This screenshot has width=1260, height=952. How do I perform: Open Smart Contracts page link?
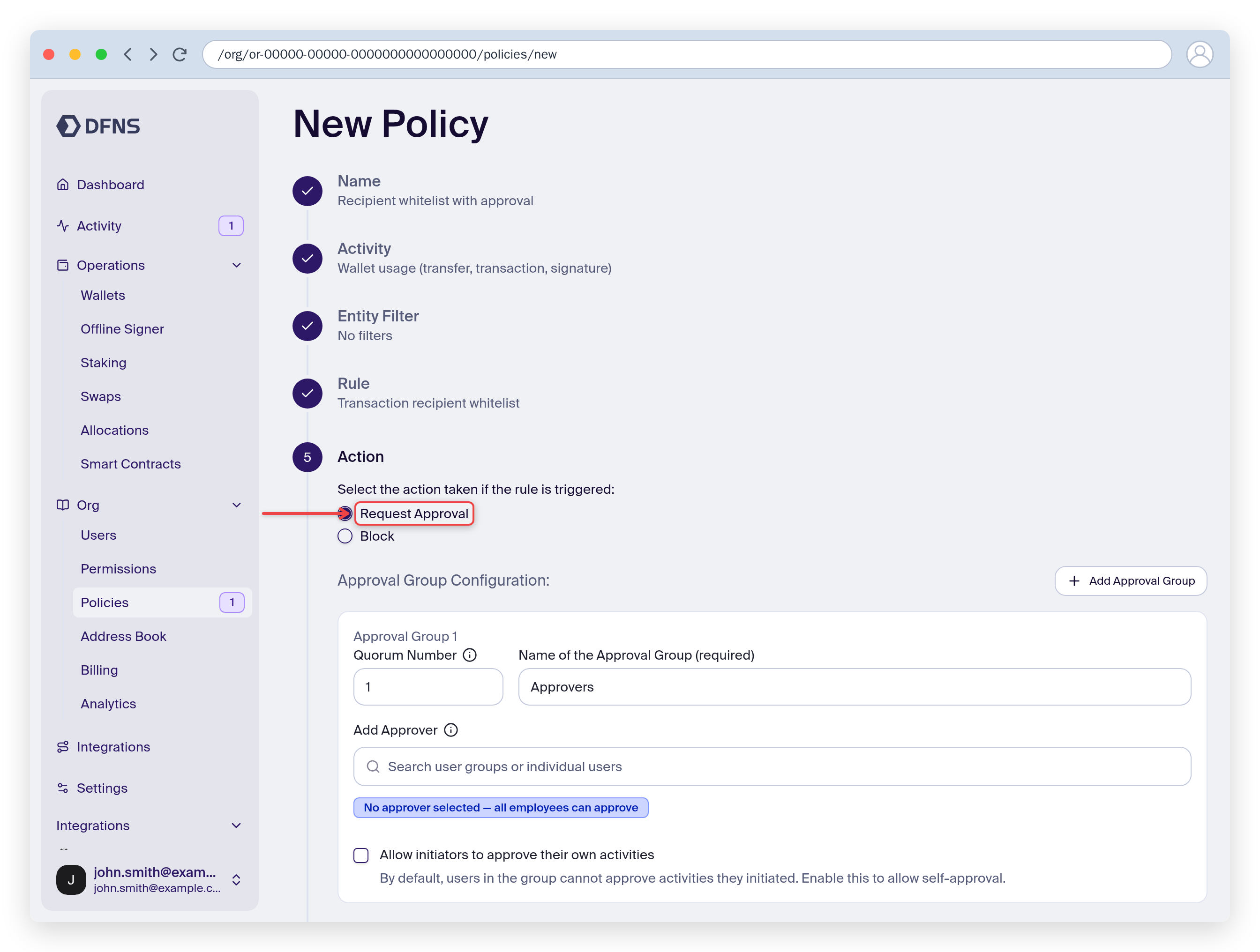click(x=130, y=464)
